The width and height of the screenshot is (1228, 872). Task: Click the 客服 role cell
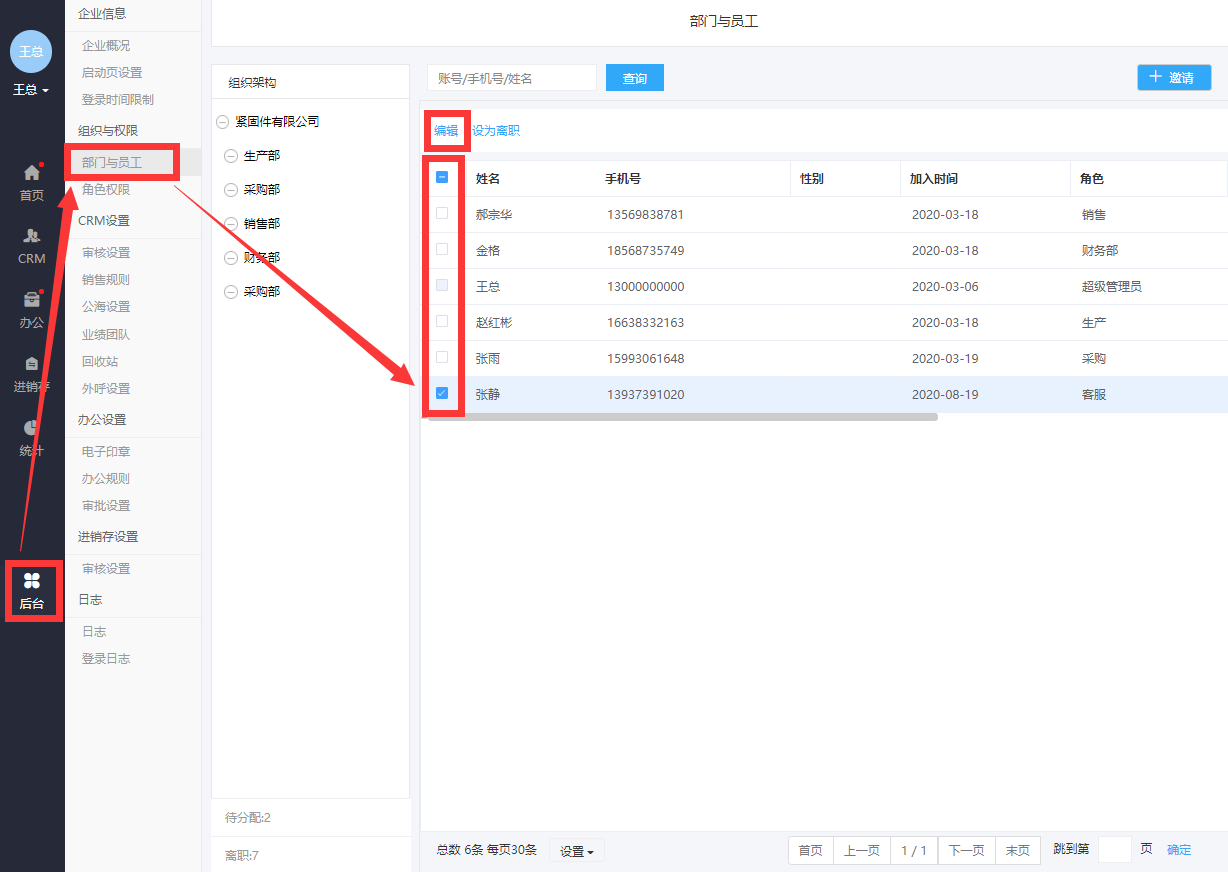[1094, 395]
